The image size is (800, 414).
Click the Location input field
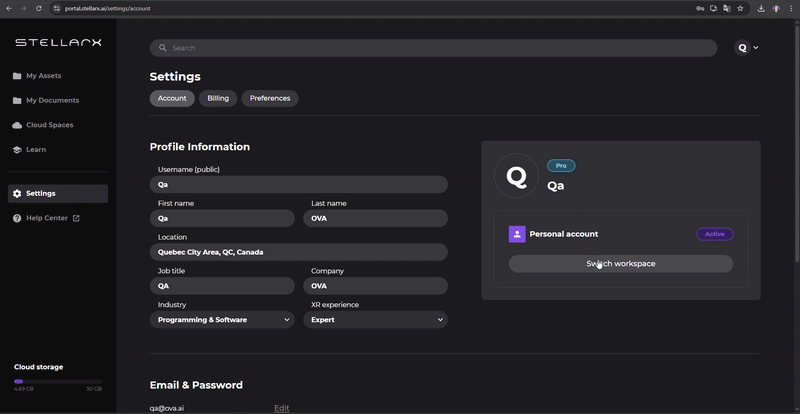point(298,252)
